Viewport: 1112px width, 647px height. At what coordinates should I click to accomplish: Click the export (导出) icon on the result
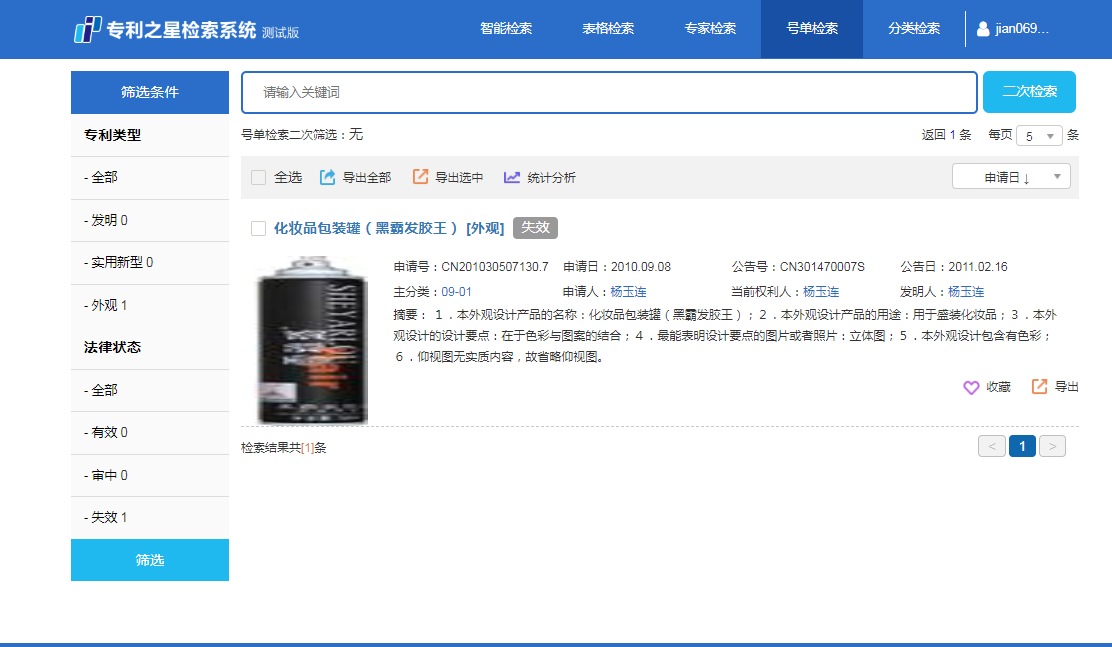(x=1040, y=387)
